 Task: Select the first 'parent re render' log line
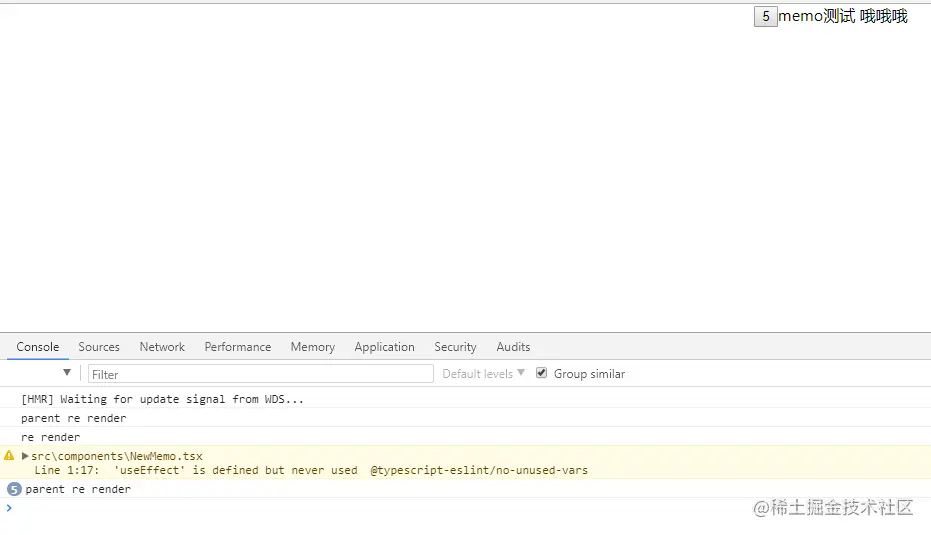[74, 418]
